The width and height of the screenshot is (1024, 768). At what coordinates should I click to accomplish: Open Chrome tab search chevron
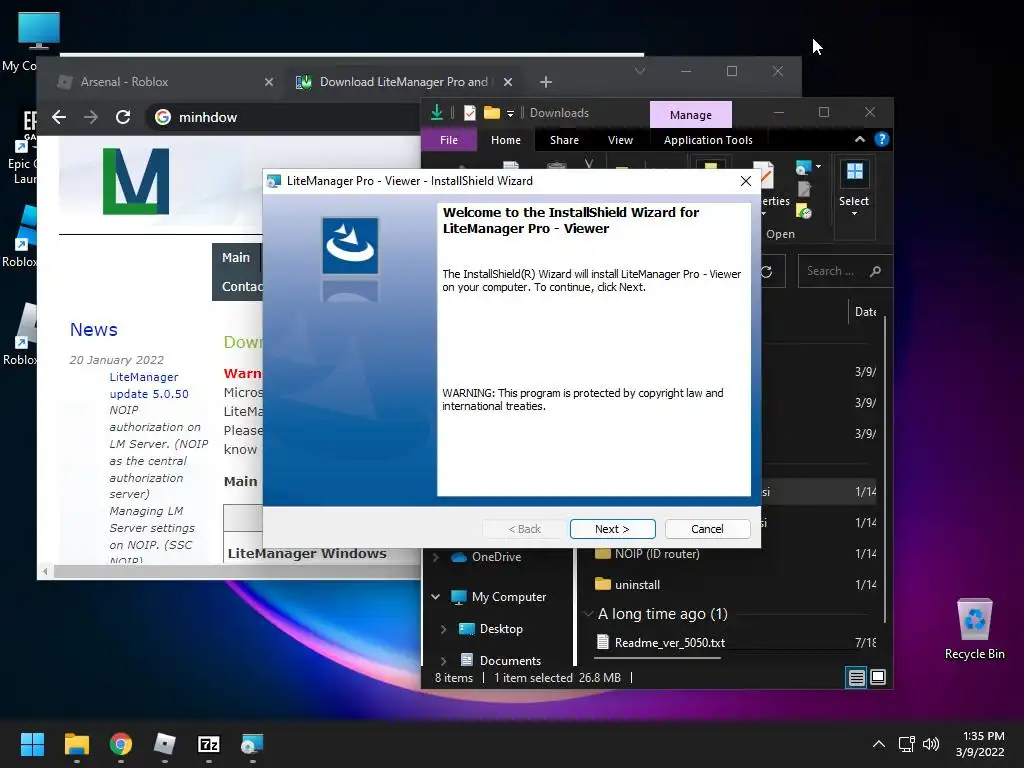coord(640,71)
